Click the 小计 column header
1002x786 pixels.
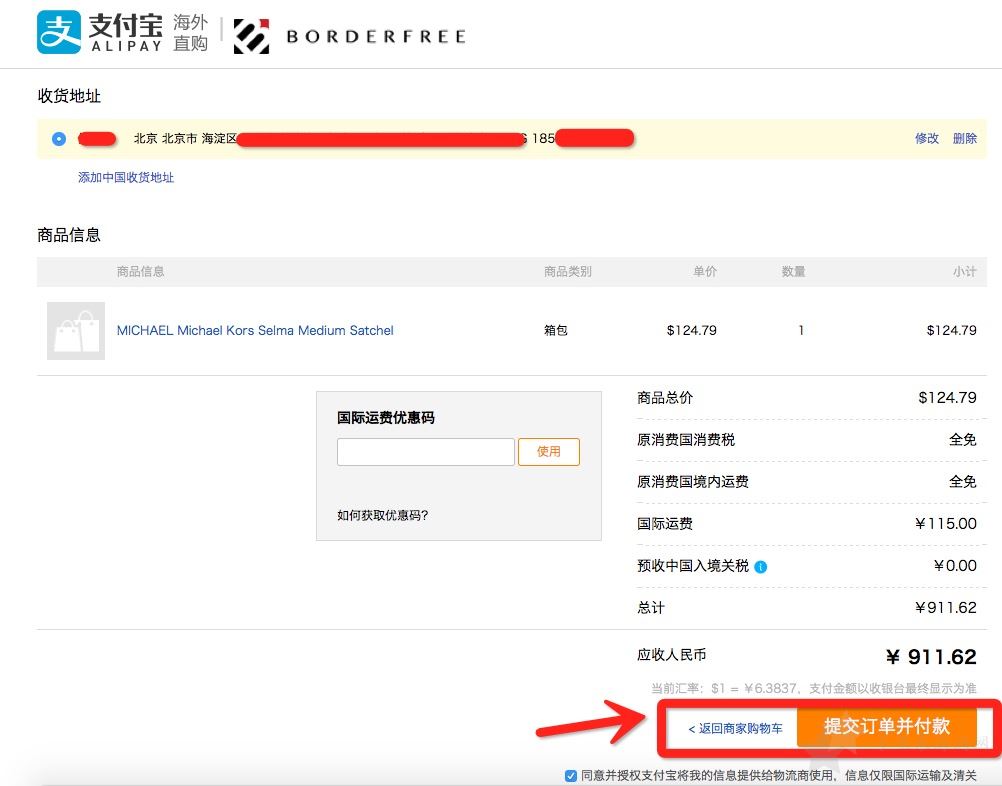(964, 272)
